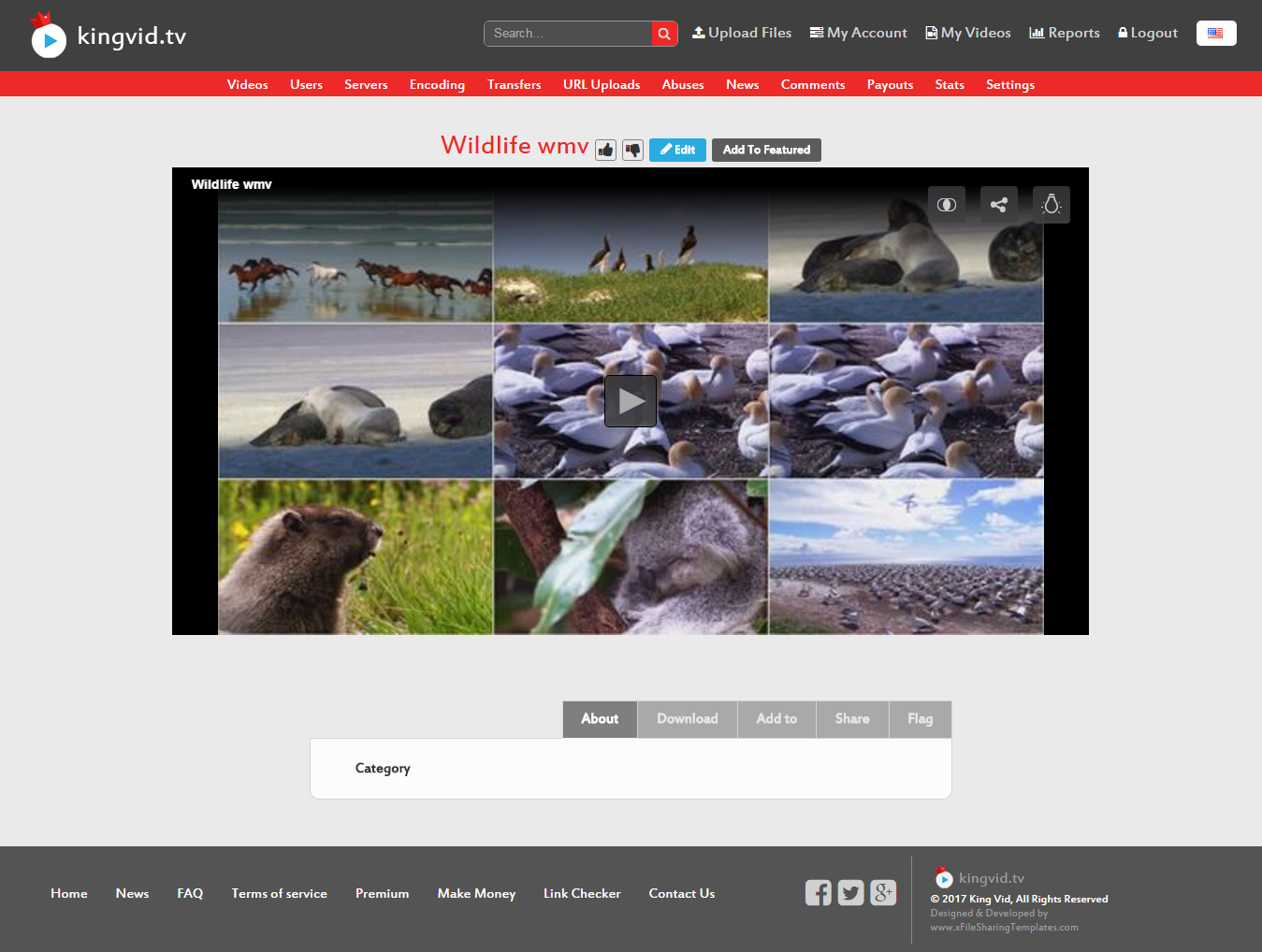The height and width of the screenshot is (952, 1262).
Task: Open the Settings admin menu
Action: click(1010, 84)
